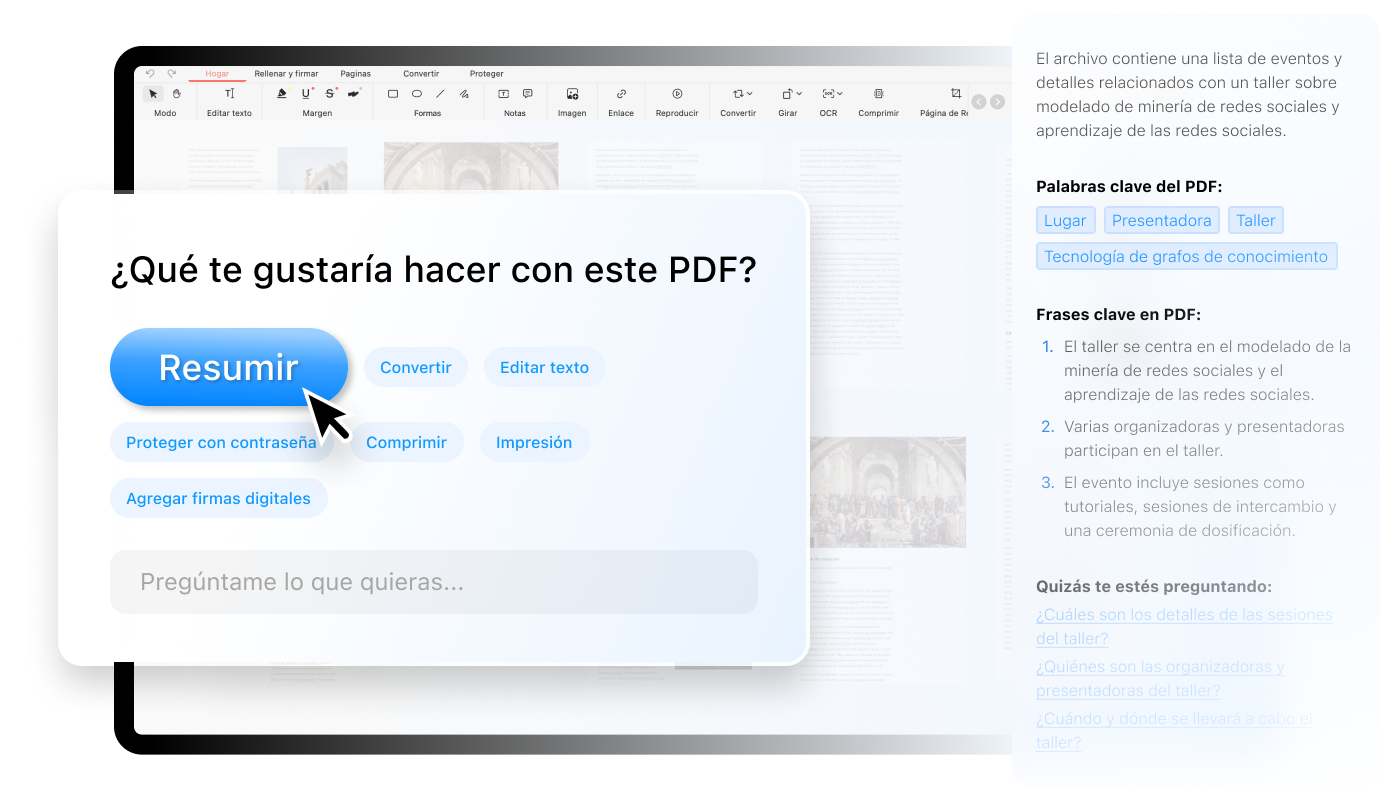The width and height of the screenshot is (1400, 800).
Task: Click the Presentadora keyword tag
Action: 1161,220
